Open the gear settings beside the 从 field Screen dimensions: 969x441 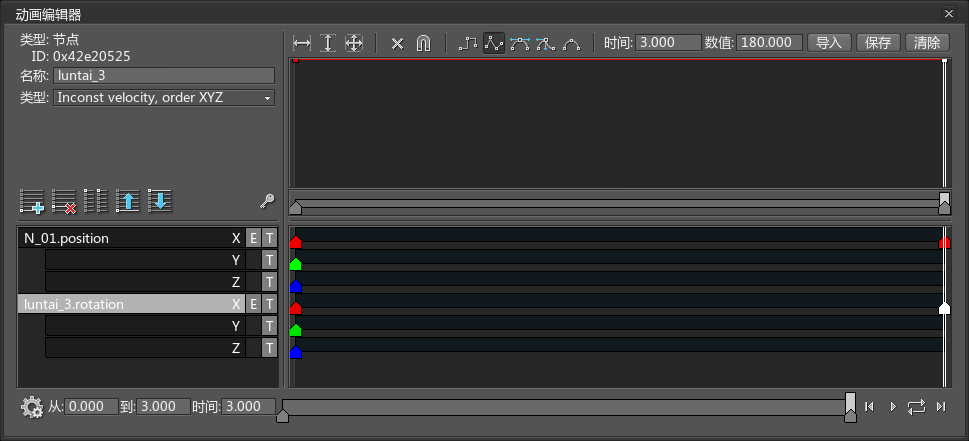pos(32,407)
